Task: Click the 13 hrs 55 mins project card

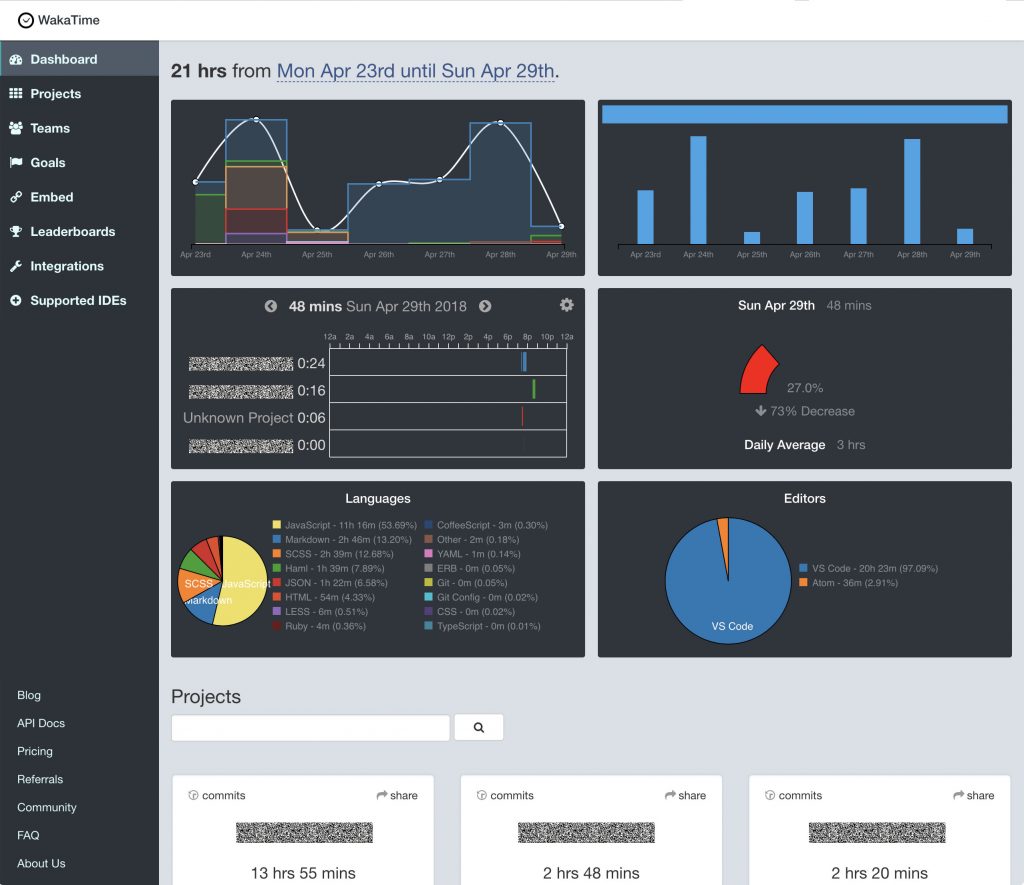Action: pos(303,830)
